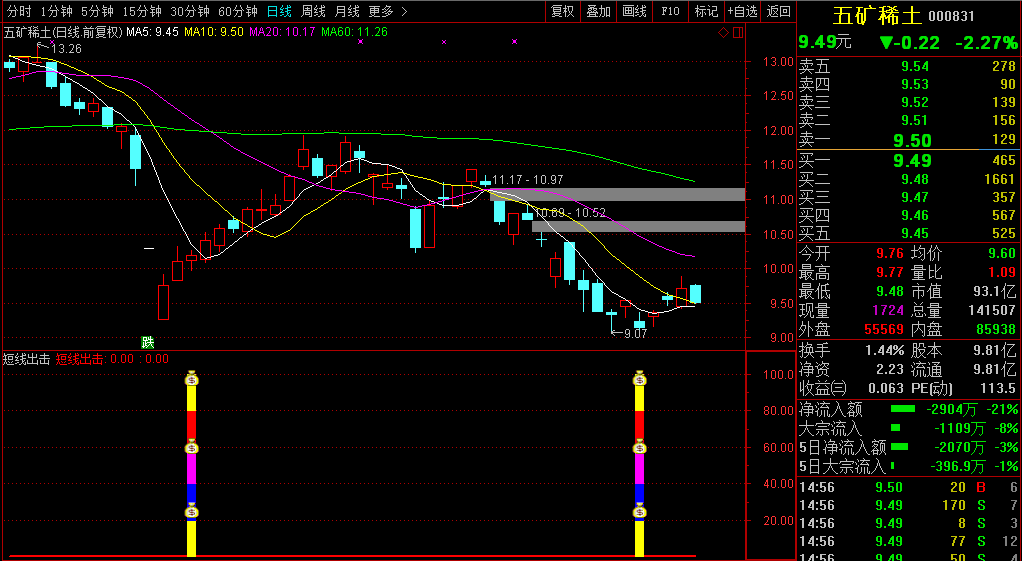Toggle 复权 price adjustment
This screenshot has width=1022, height=561.
[x=563, y=11]
